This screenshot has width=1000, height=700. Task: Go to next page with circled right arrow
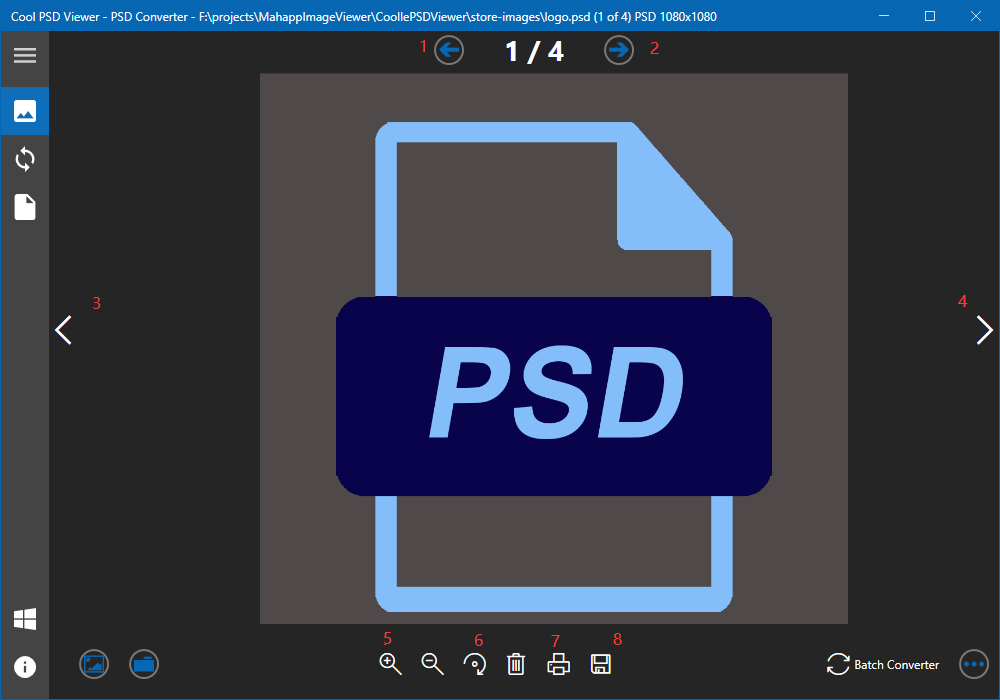pos(619,50)
